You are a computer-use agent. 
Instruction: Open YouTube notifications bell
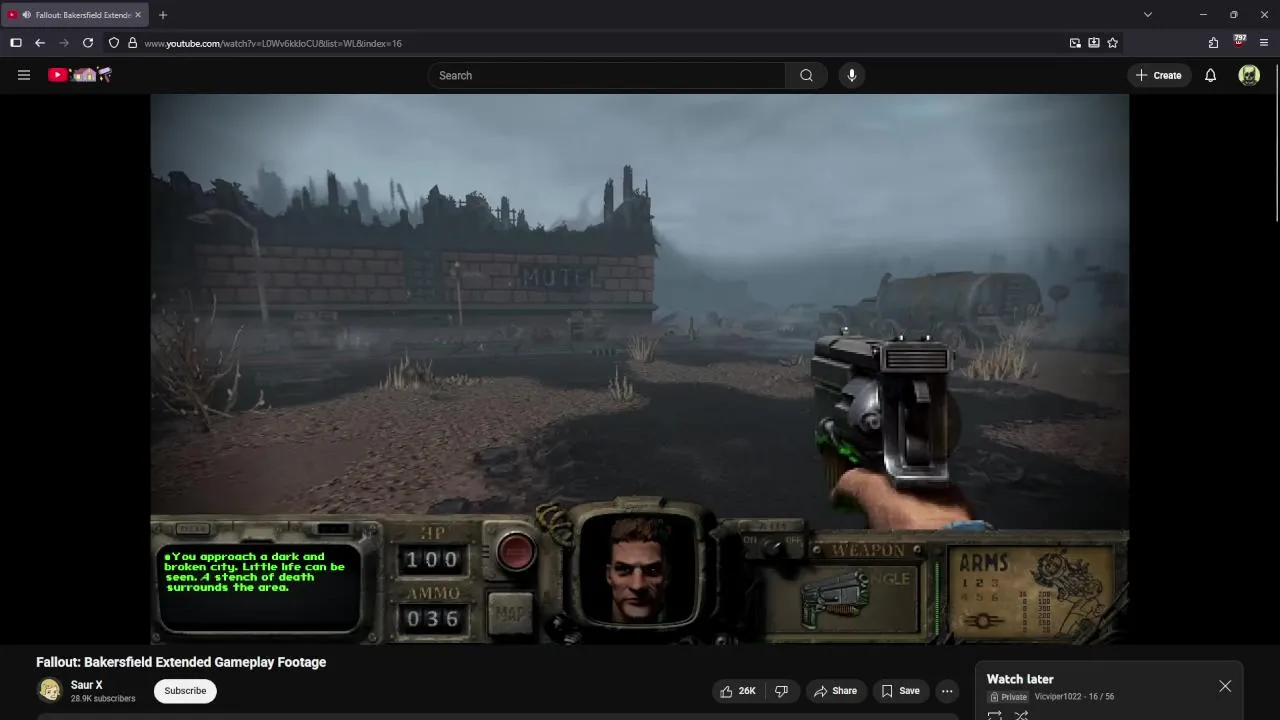(x=1210, y=75)
